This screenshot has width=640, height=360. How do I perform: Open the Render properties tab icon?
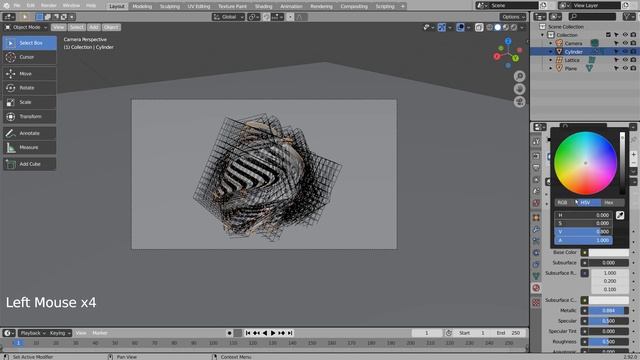click(x=536, y=156)
